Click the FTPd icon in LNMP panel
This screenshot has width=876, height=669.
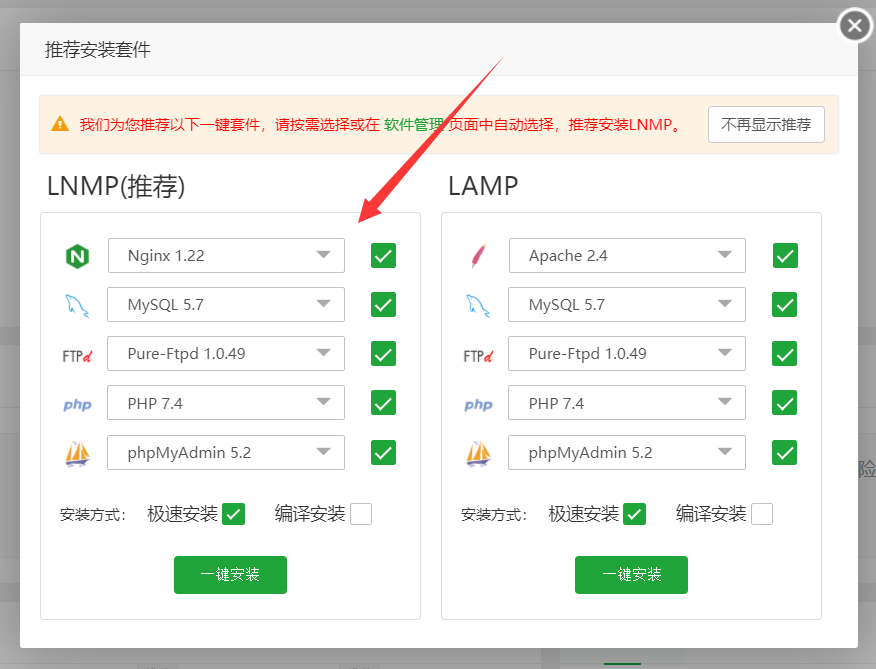click(77, 355)
